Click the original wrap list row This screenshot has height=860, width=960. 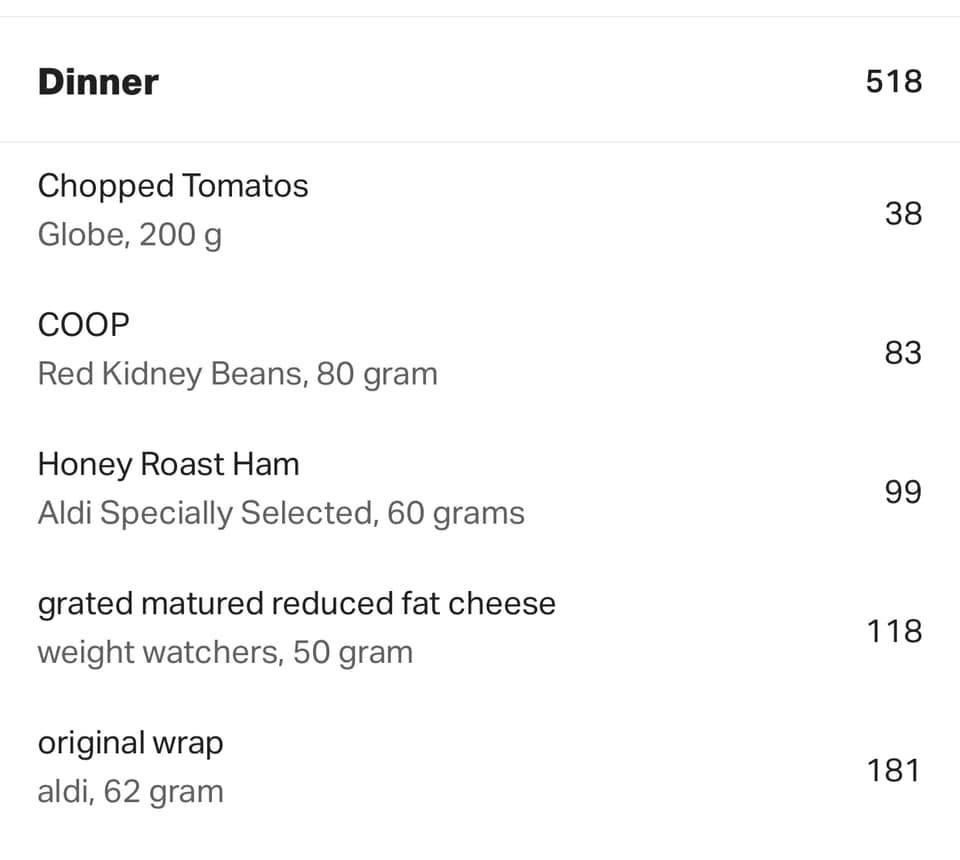(x=480, y=767)
